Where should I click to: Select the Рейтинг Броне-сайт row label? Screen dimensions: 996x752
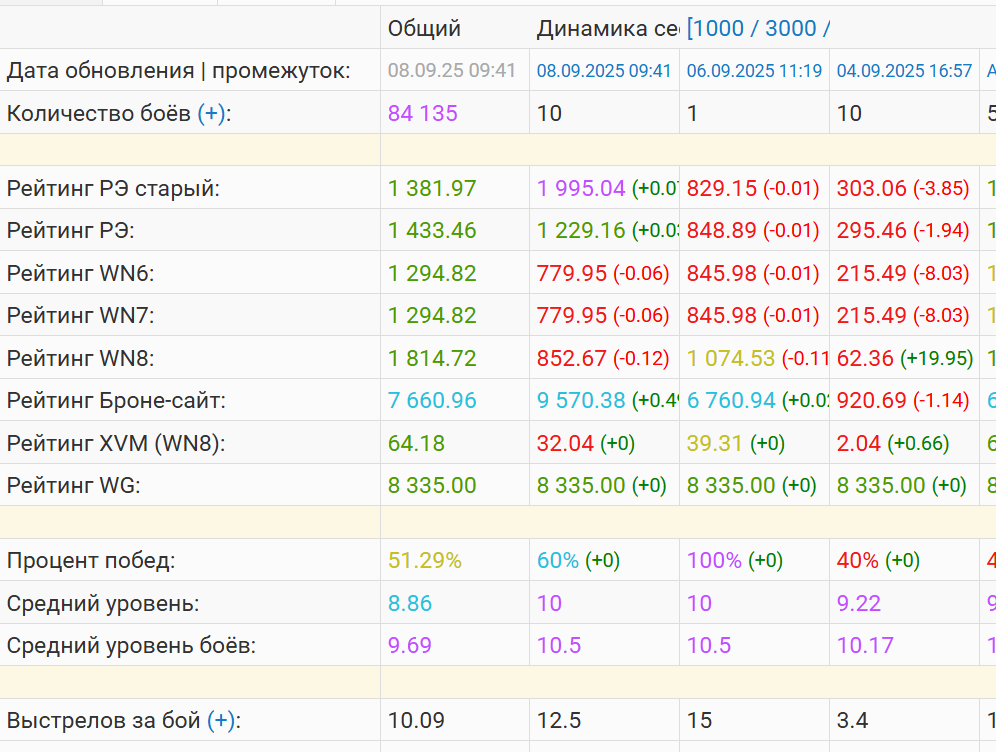click(116, 401)
